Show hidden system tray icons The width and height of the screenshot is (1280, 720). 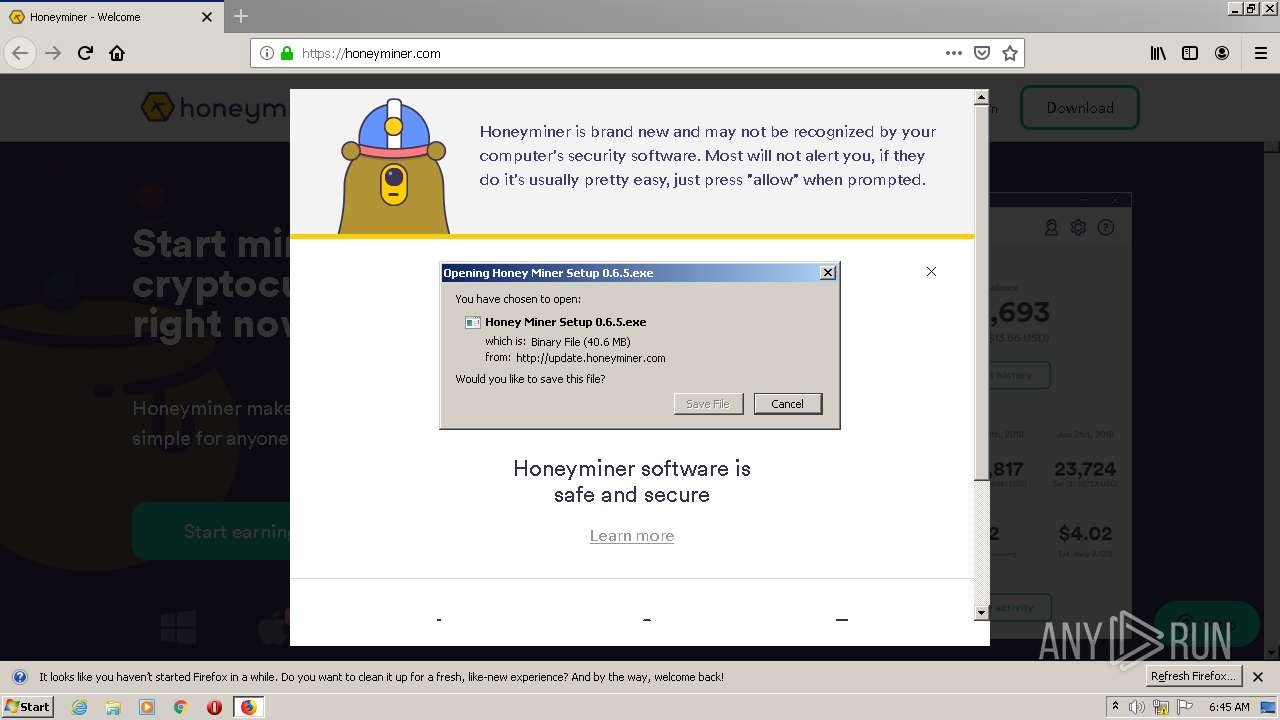tap(1115, 707)
